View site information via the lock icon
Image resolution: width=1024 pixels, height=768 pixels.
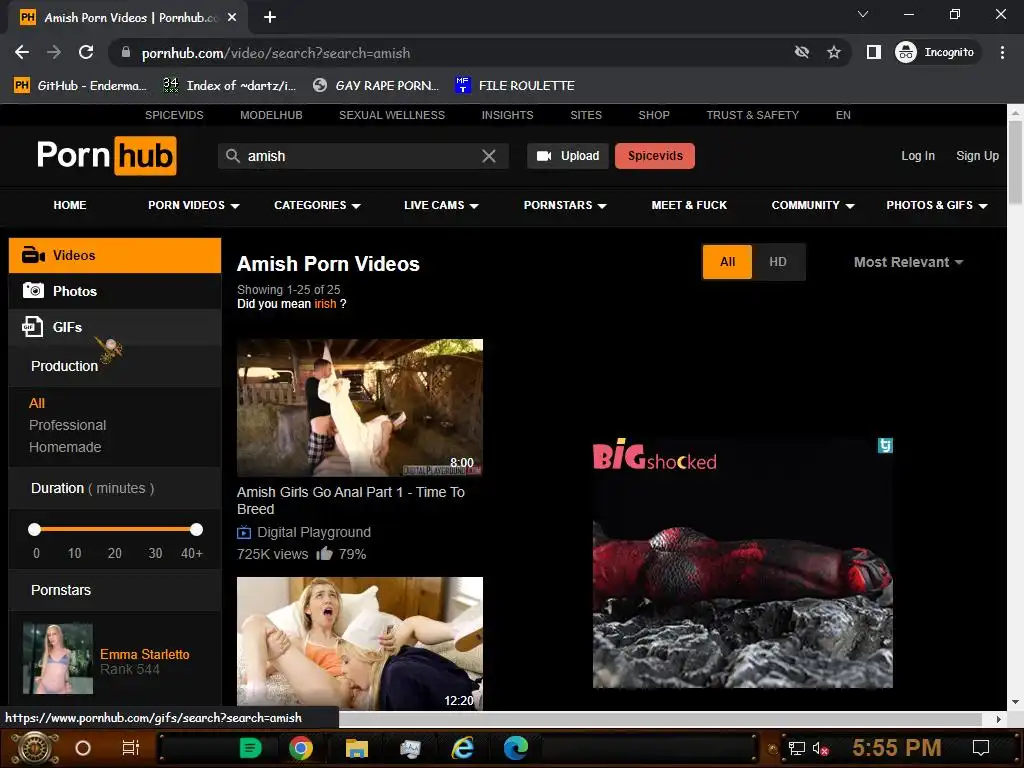pyautogui.click(x=126, y=52)
